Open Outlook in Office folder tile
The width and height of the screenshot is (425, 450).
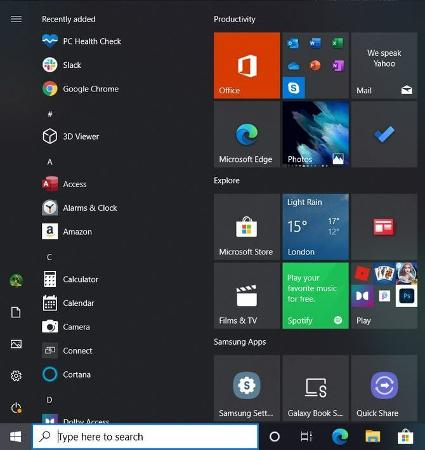[x=293, y=43]
